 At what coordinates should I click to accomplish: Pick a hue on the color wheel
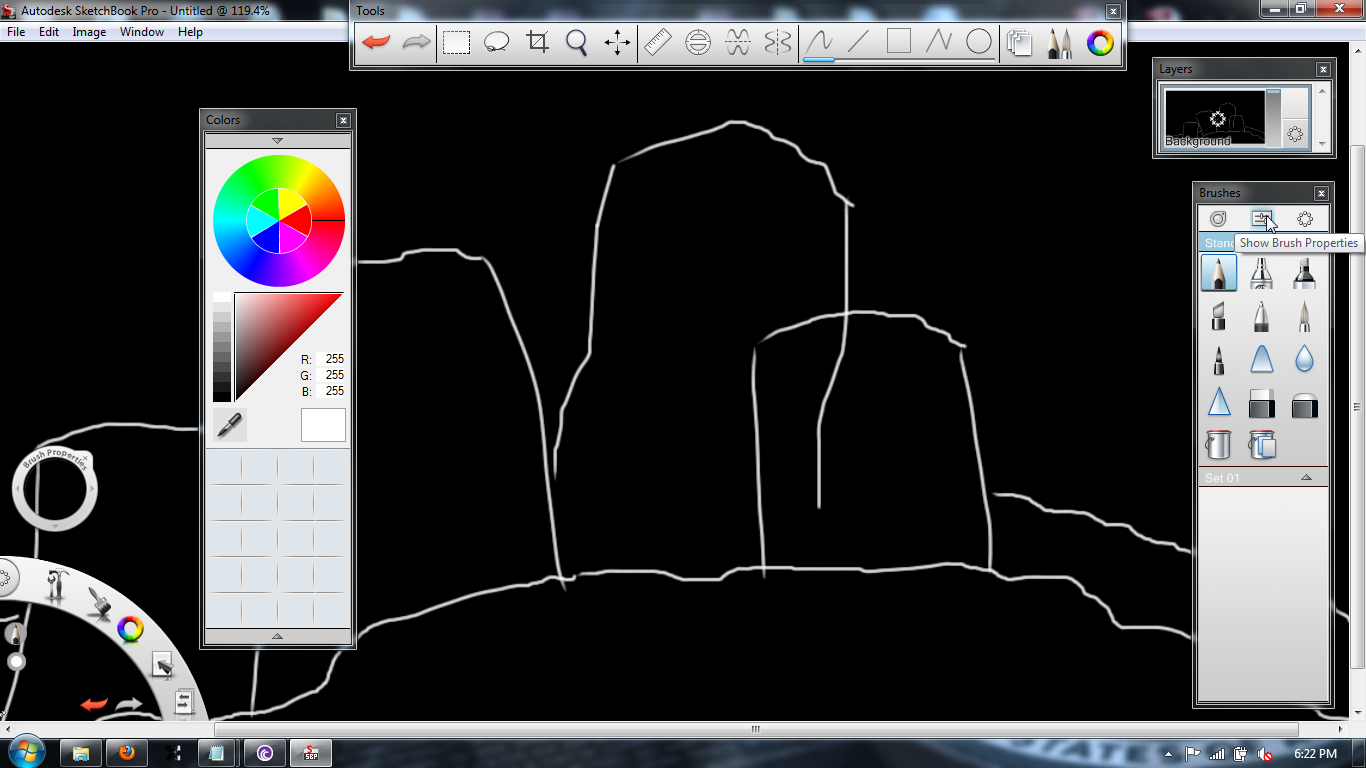click(x=279, y=220)
